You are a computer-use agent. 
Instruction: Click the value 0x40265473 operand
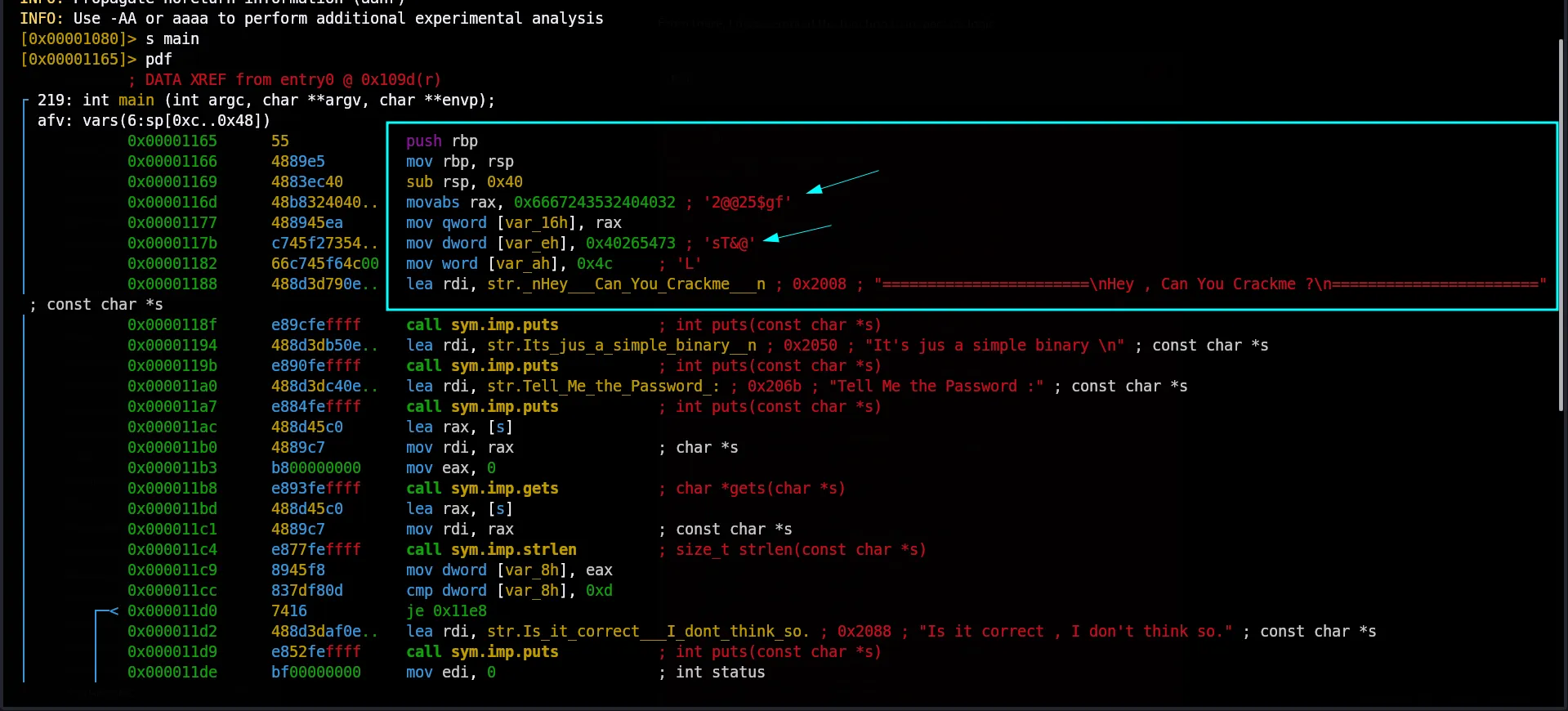coord(631,244)
